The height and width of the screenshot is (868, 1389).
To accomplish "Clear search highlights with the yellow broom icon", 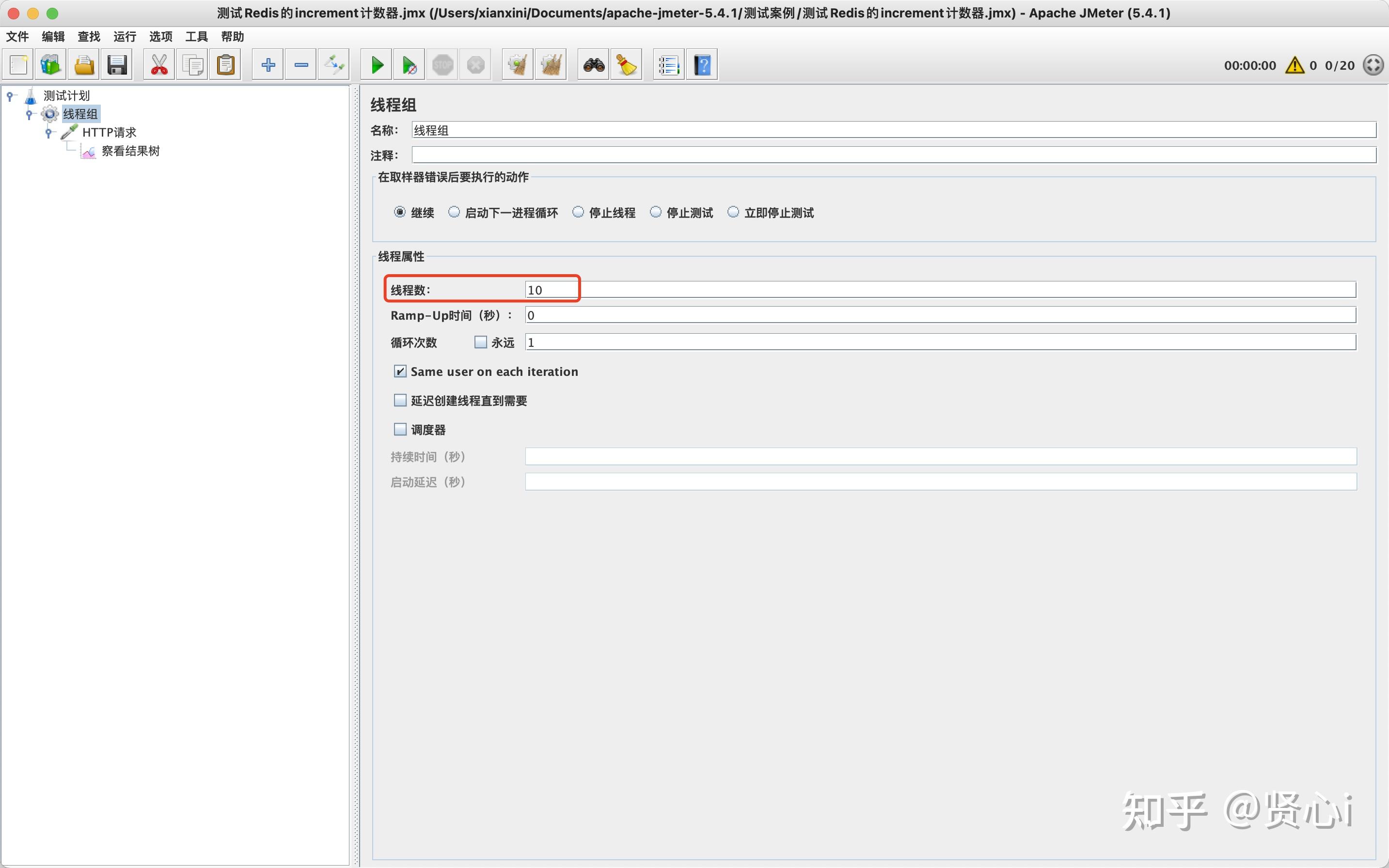I will 626,64.
